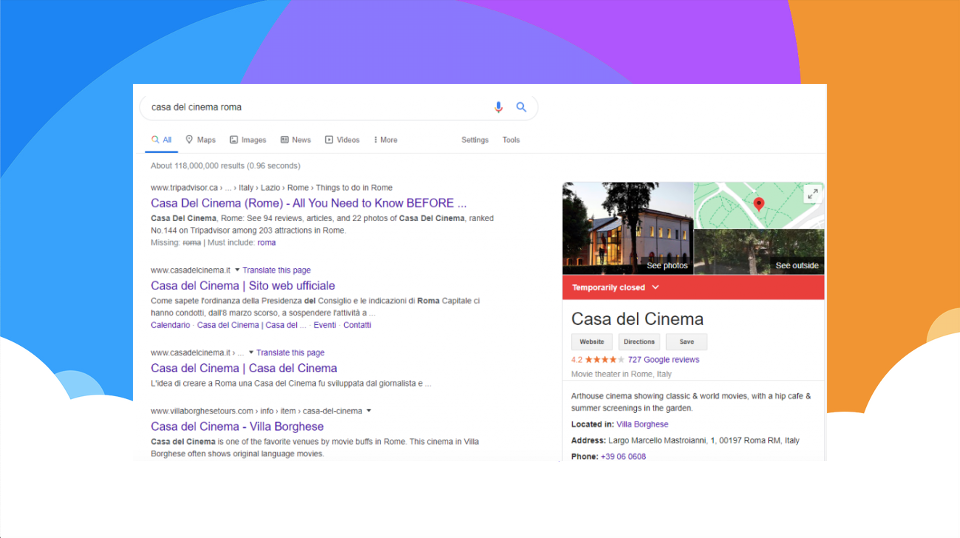Click the 'About 118,000,000 results' text
The image size is (960, 538).
225,166
